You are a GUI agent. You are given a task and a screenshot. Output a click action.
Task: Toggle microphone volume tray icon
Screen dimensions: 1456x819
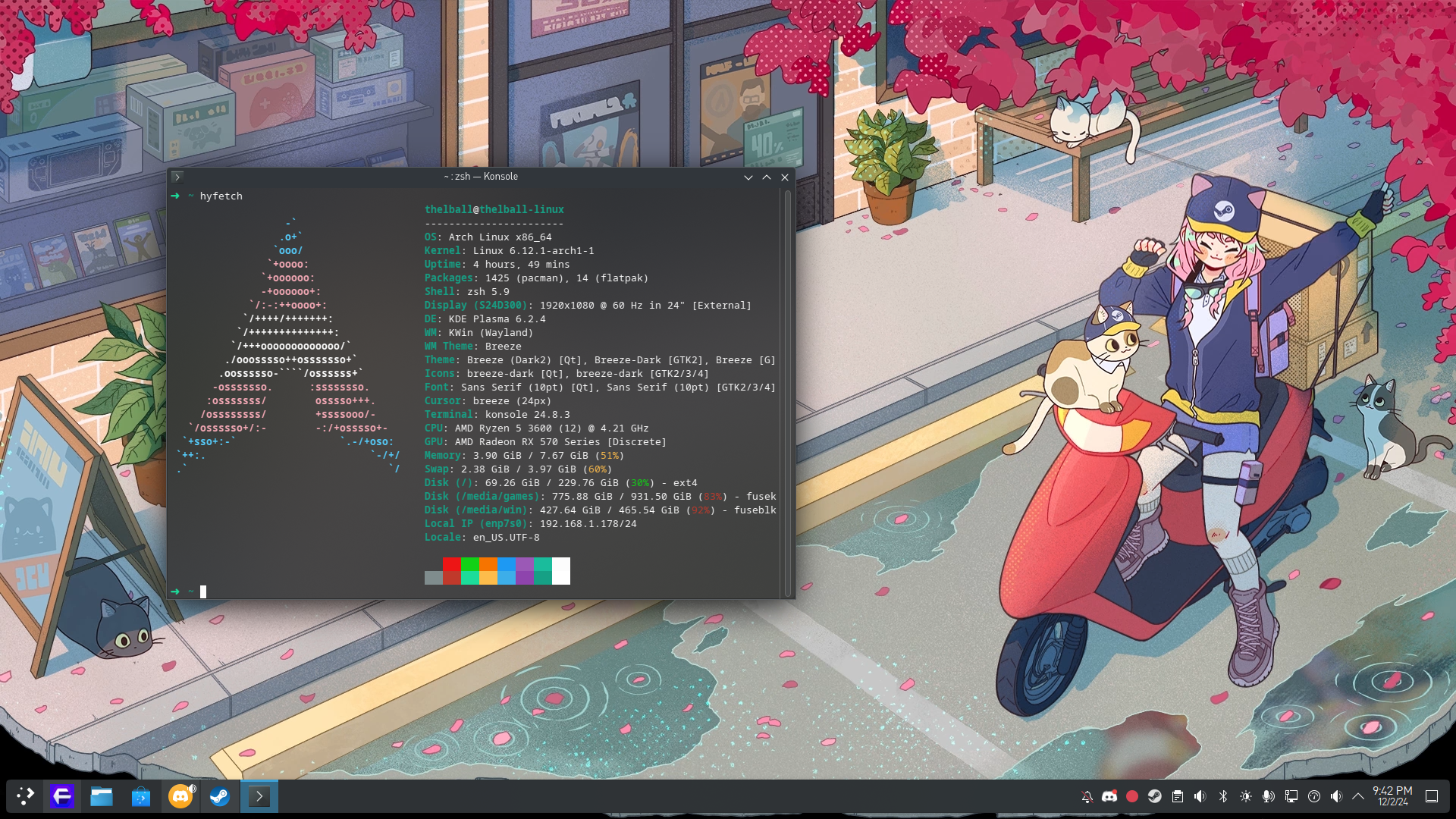click(1268, 796)
